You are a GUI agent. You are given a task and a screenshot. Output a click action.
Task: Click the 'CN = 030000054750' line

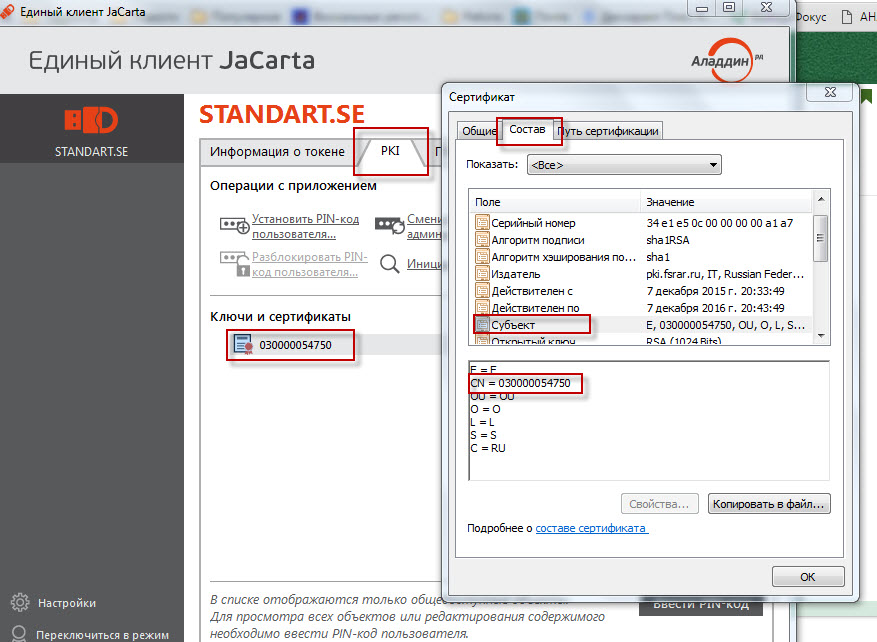pos(520,383)
